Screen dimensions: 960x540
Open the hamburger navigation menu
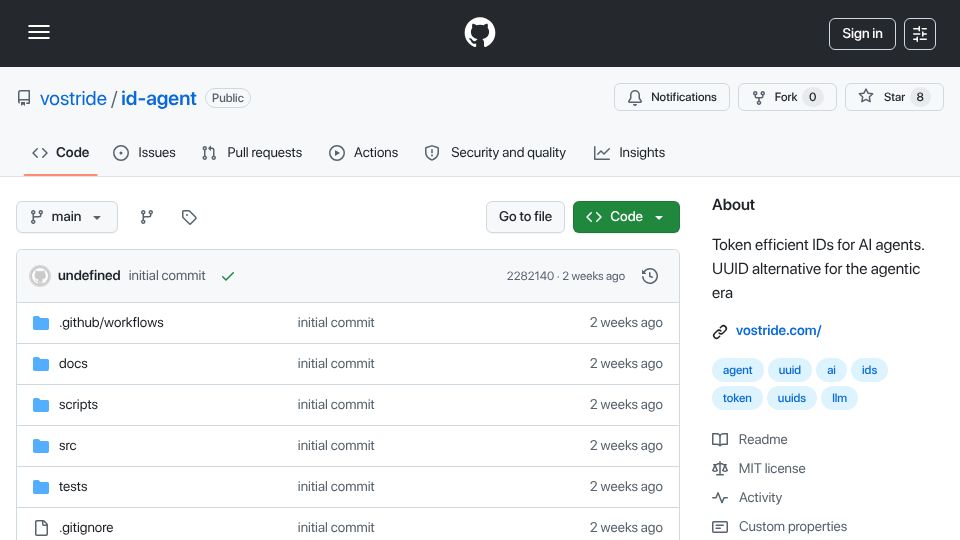coord(39,32)
